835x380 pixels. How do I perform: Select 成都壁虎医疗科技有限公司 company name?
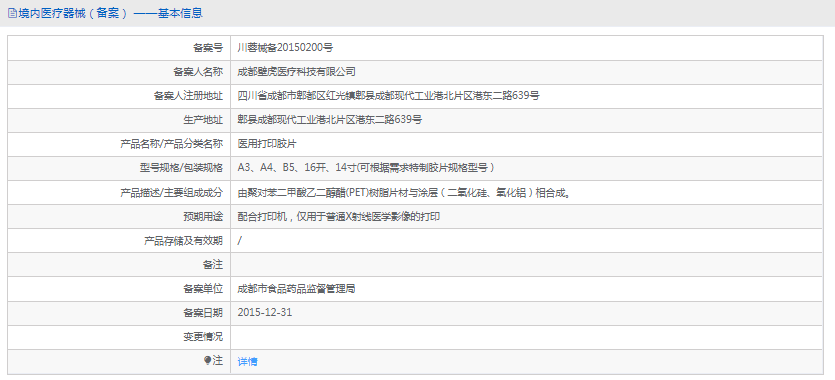(297, 72)
